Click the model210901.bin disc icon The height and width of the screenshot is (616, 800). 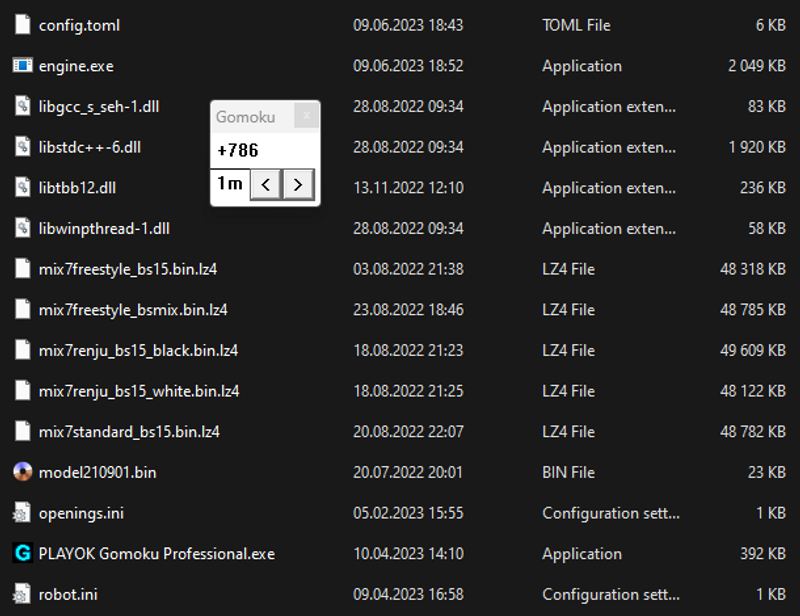tap(22, 472)
